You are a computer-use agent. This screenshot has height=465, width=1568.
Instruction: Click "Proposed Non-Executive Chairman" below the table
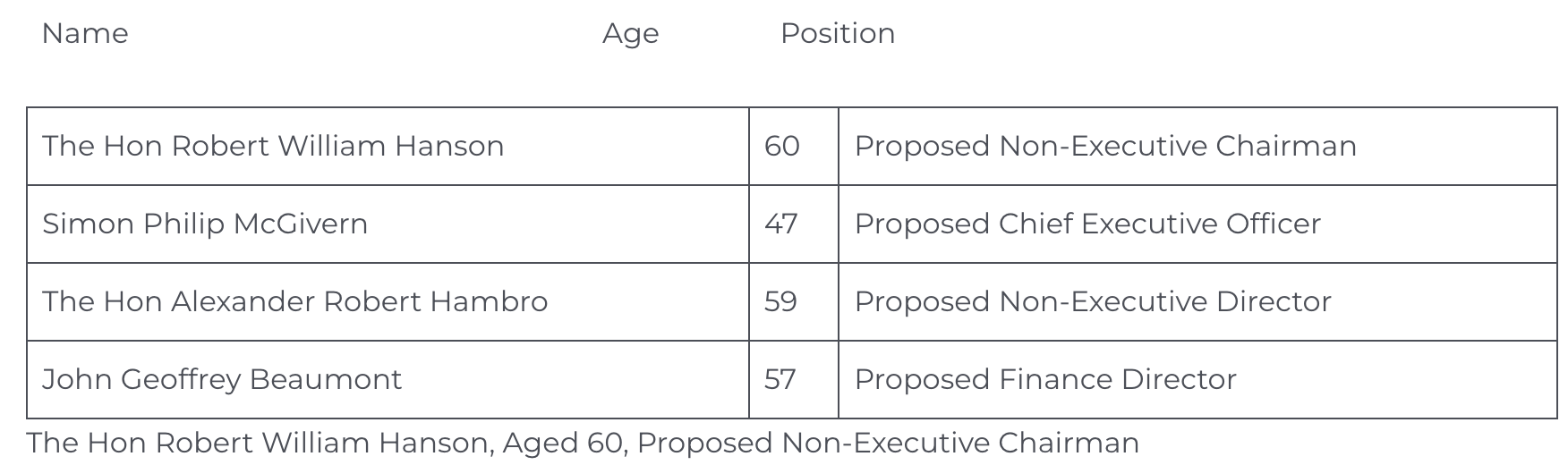(888, 444)
